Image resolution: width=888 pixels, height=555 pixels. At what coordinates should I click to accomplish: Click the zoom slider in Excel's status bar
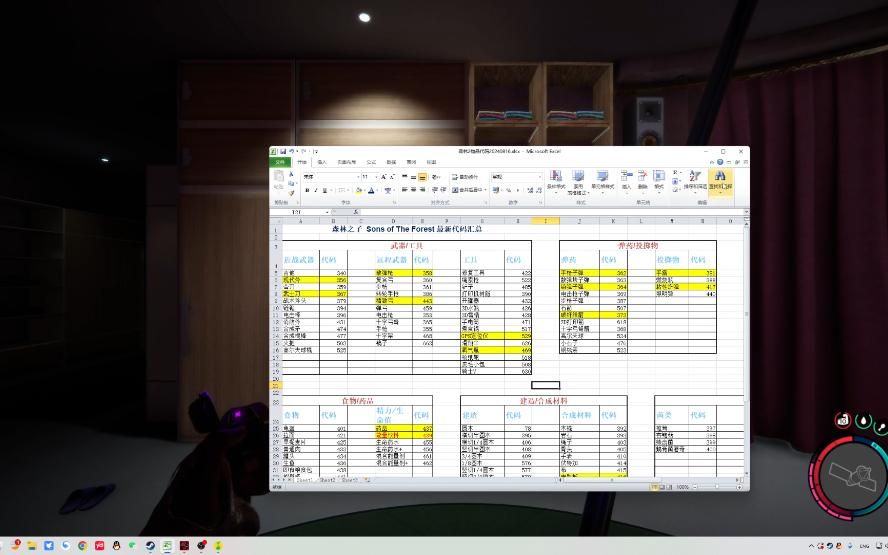click(716, 486)
